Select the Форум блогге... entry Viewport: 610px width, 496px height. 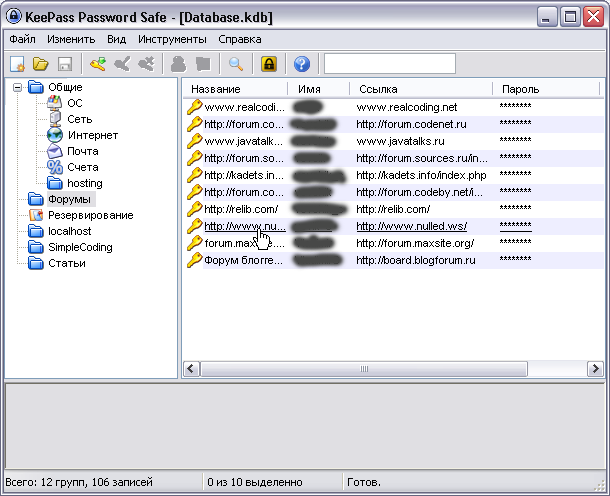point(243,260)
